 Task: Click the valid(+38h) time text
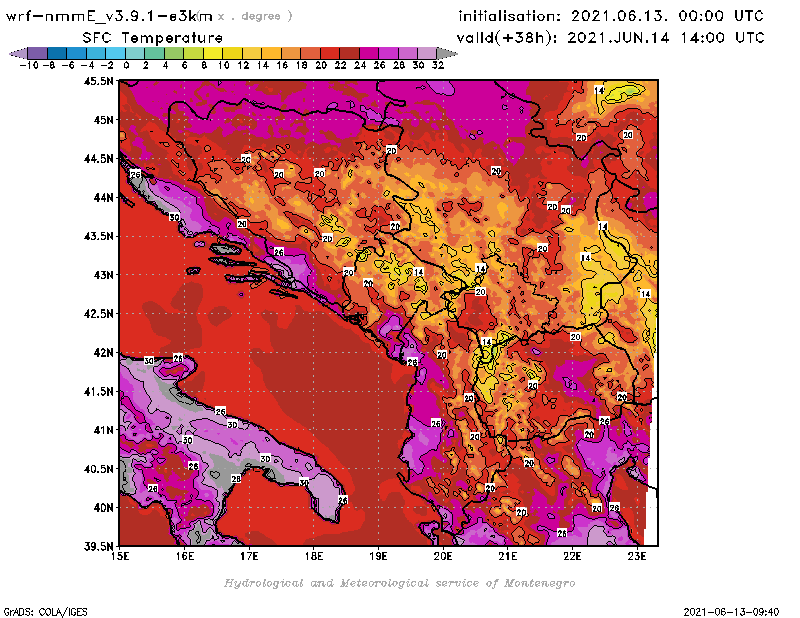pyautogui.click(x=610, y=38)
